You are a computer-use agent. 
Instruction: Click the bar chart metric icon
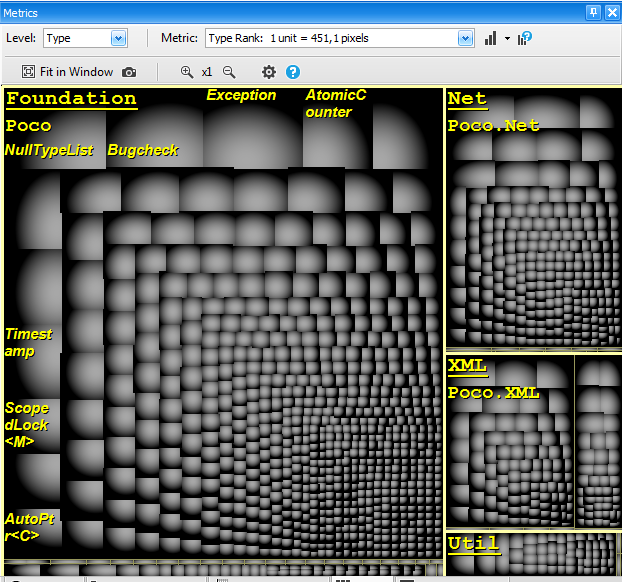pyautogui.click(x=491, y=38)
